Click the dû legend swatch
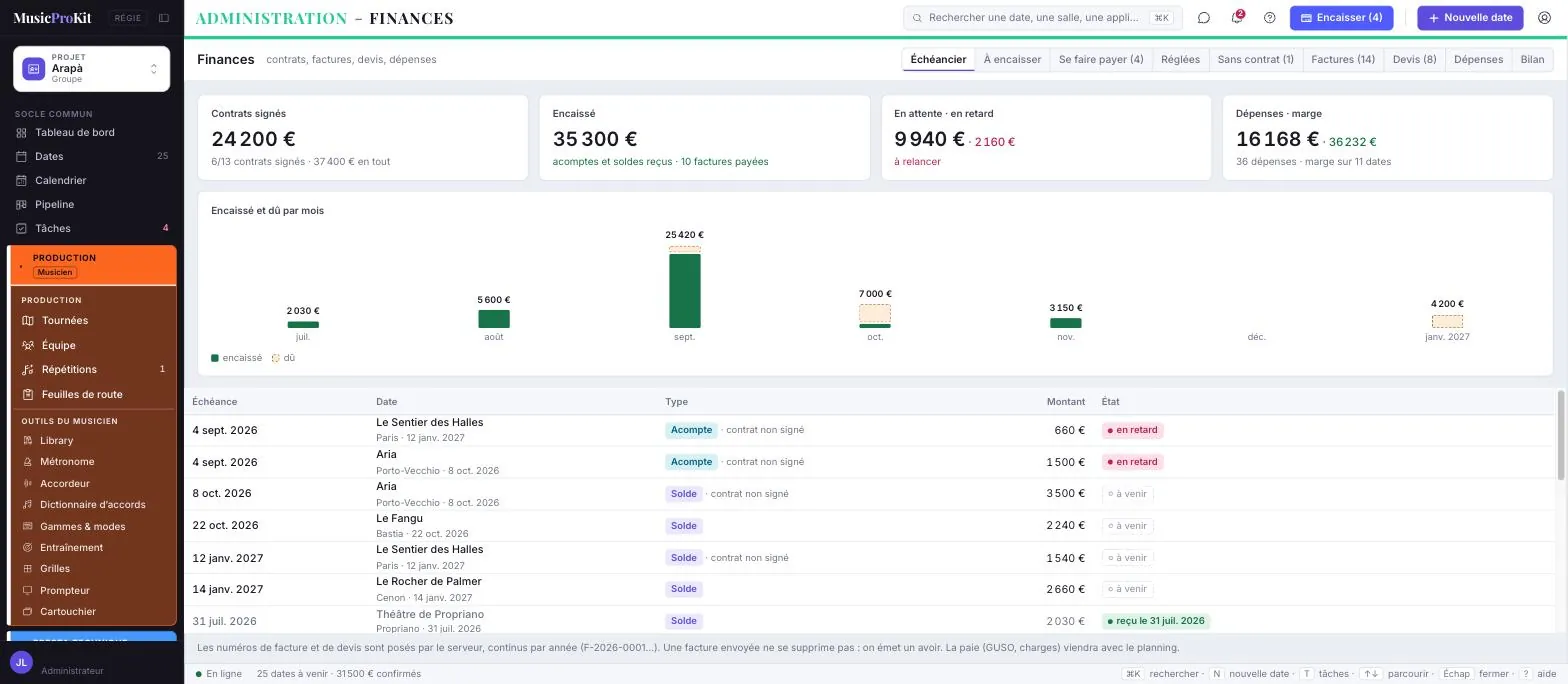Screen dimensions: 1568x684 (276, 358)
